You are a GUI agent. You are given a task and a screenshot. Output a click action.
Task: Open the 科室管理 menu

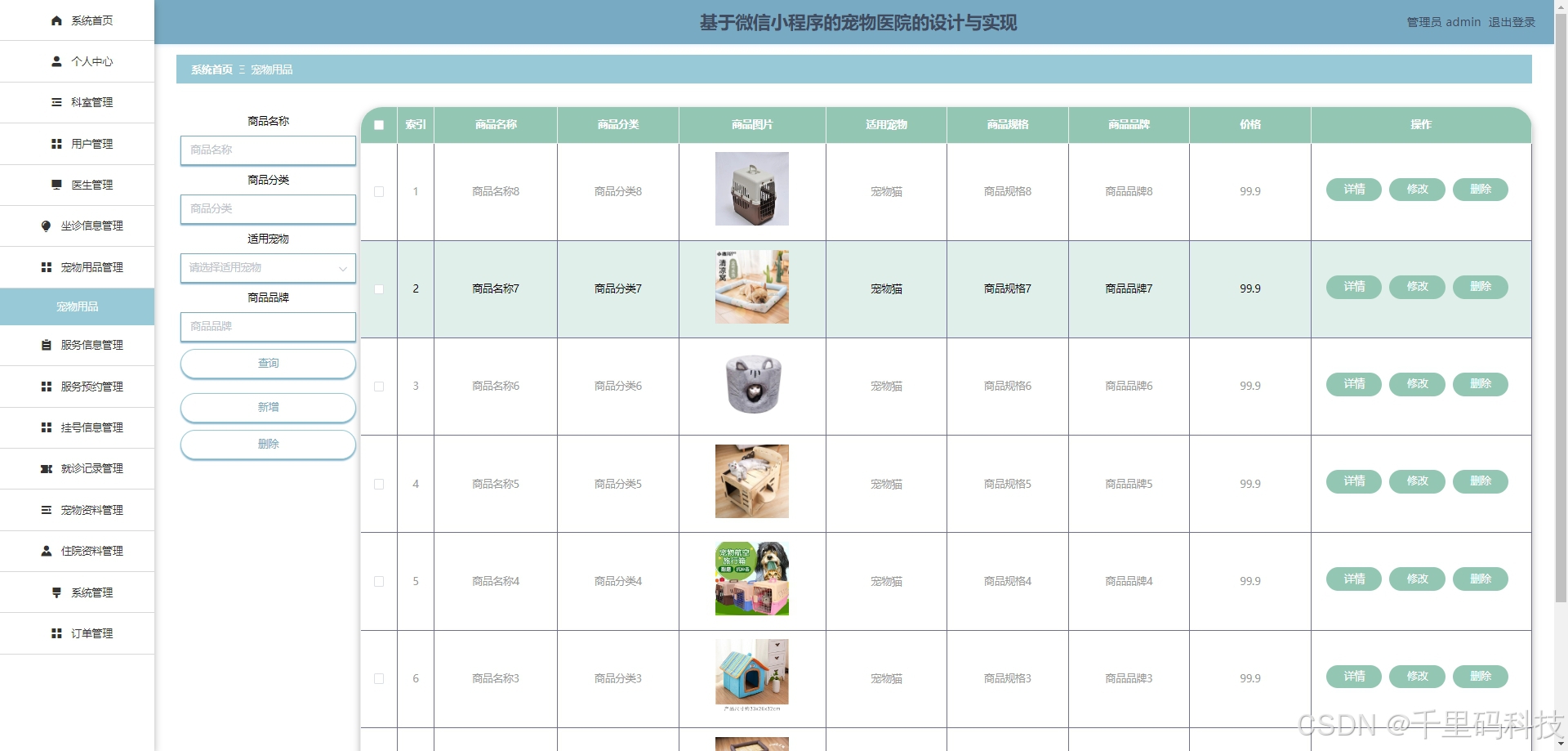point(77,102)
